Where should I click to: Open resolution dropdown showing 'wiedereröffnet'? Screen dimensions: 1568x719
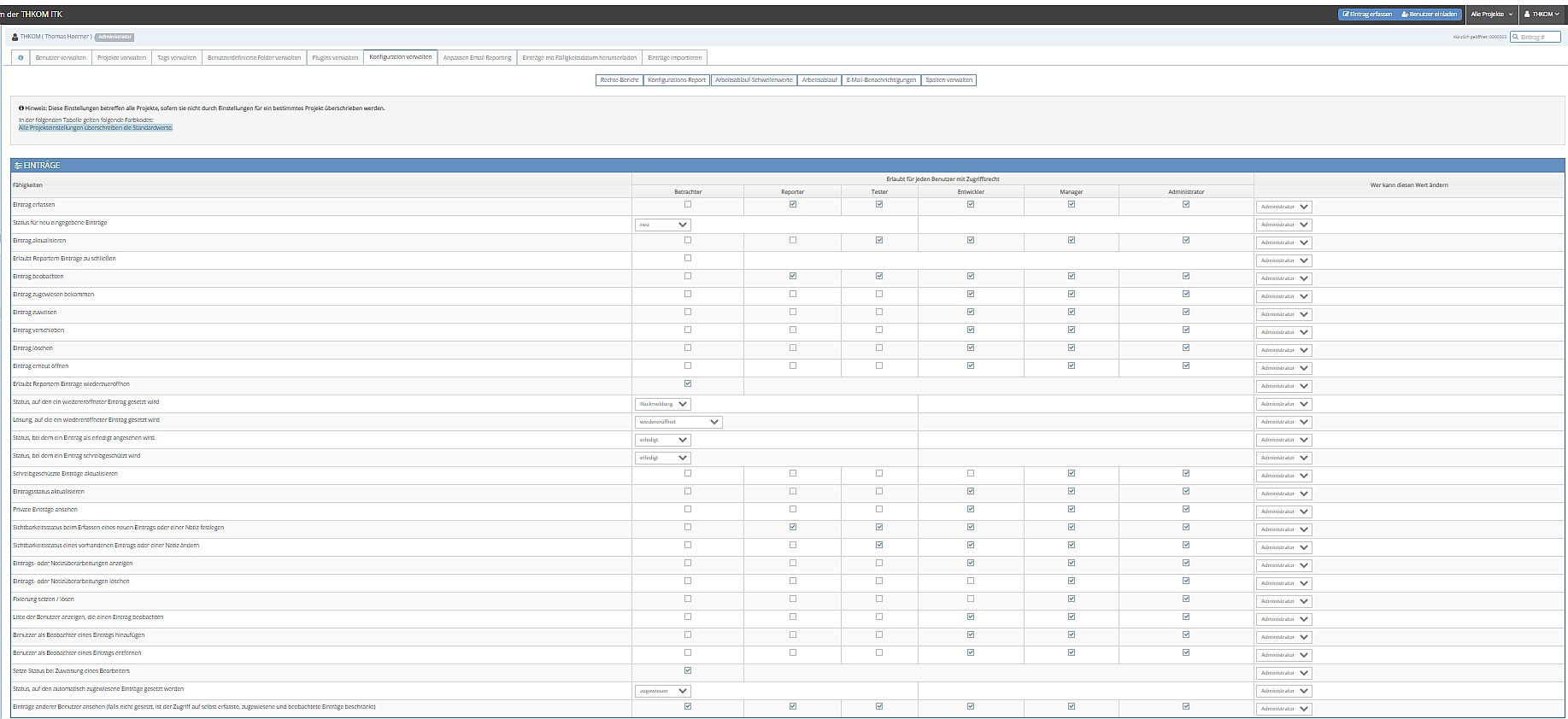[x=678, y=422]
